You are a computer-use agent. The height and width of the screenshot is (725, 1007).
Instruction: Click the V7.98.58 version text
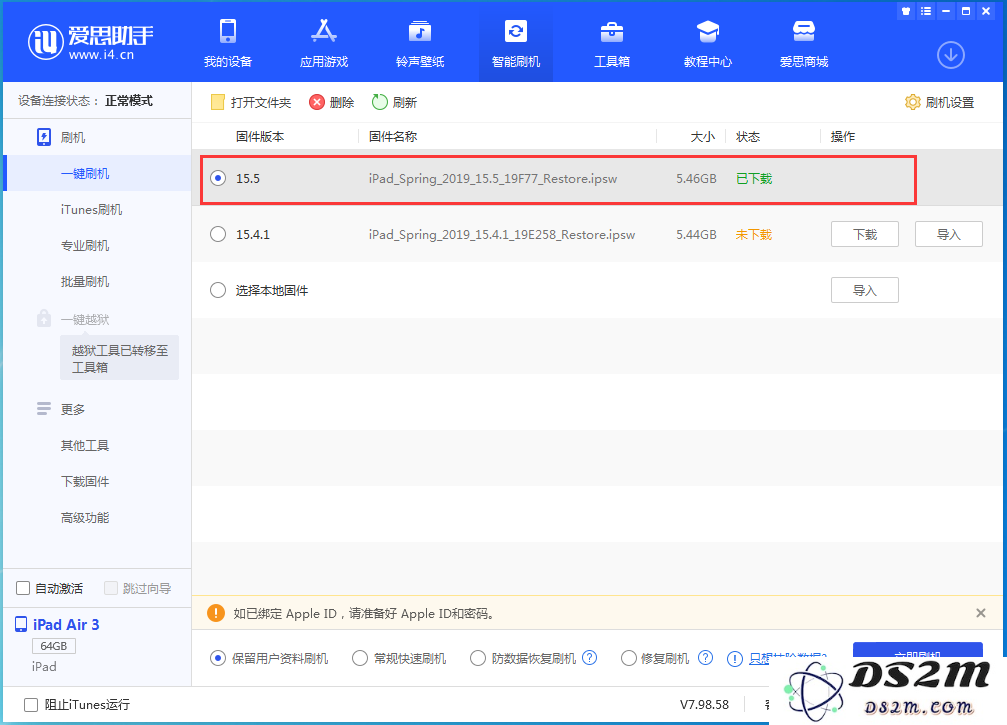[x=704, y=704]
